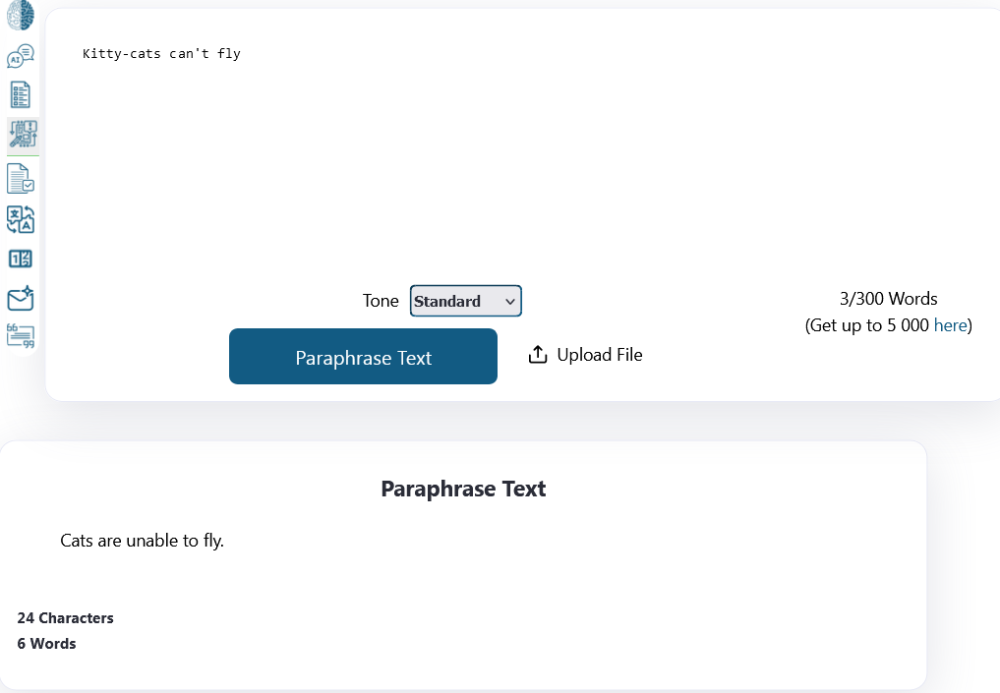
Task: Click the 3/300 Words counter
Action: pos(888,298)
